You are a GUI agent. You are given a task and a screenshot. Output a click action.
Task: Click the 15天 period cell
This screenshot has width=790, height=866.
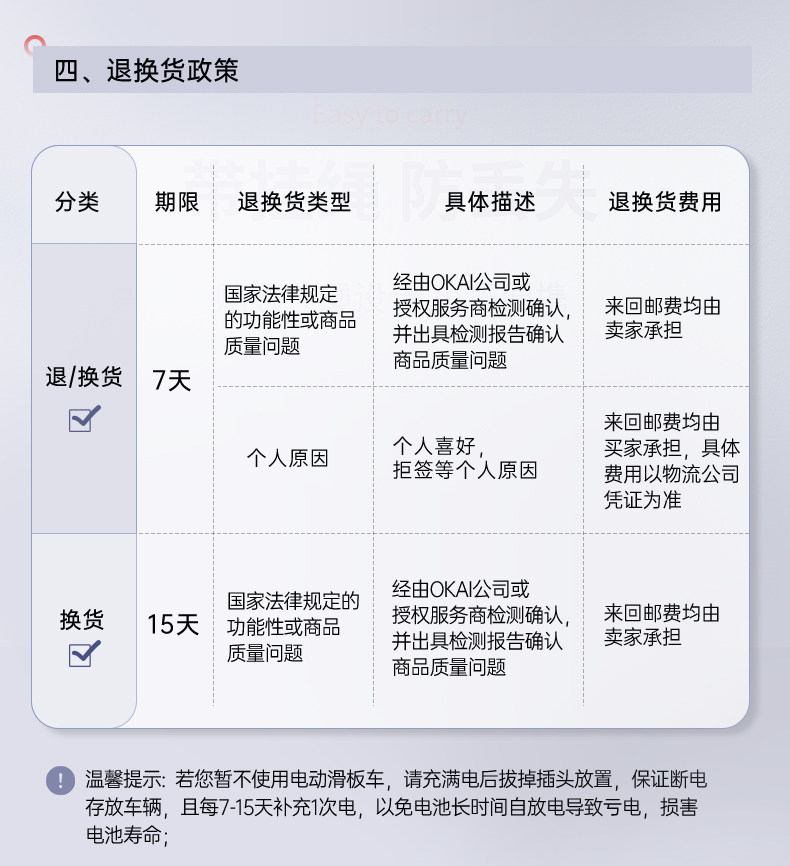click(x=173, y=625)
